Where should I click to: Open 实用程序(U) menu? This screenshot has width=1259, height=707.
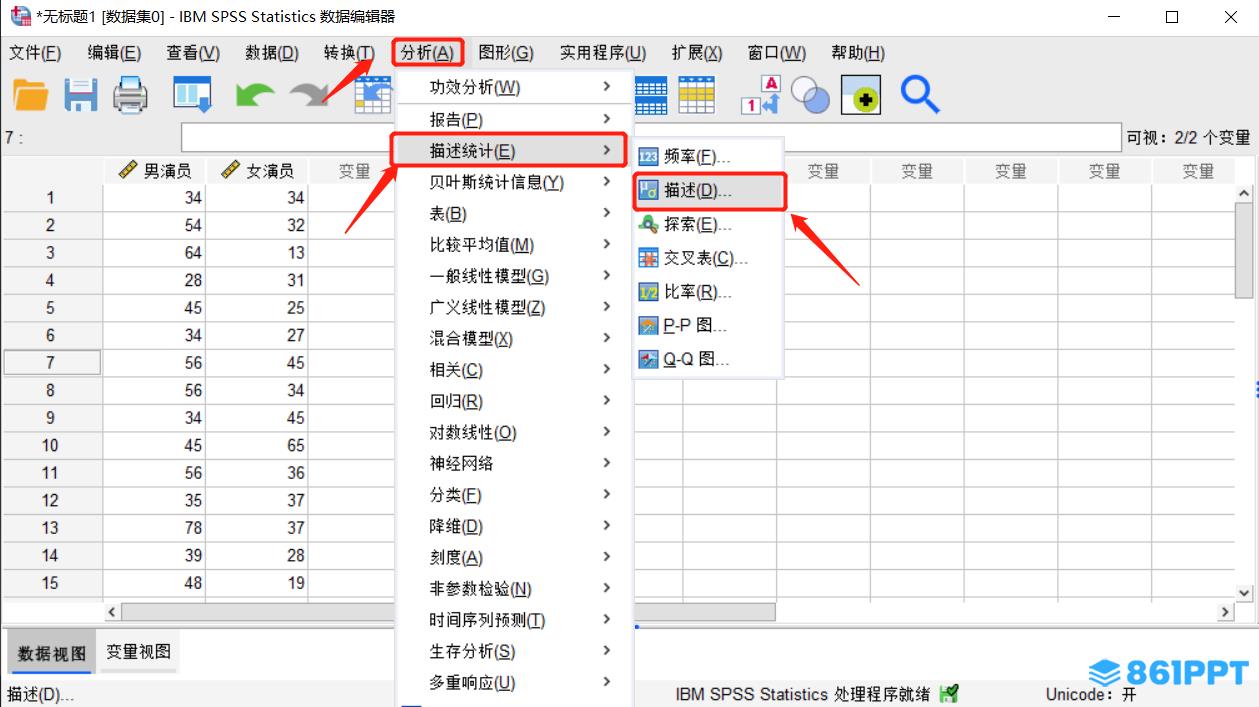click(x=603, y=53)
